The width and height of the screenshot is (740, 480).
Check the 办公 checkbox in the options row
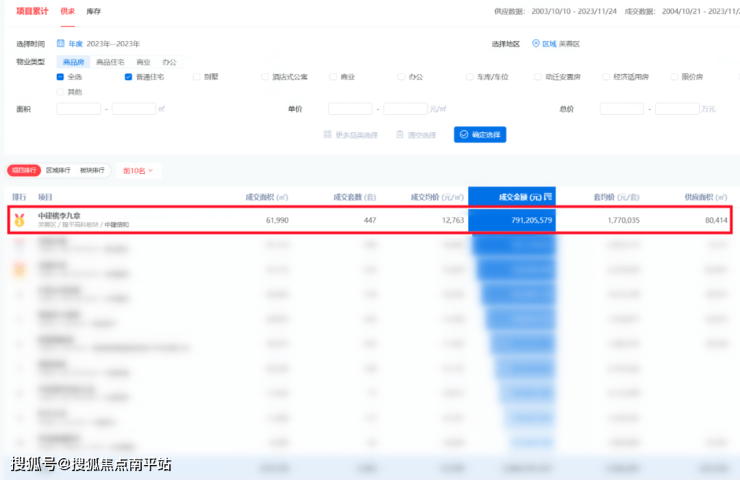401,77
